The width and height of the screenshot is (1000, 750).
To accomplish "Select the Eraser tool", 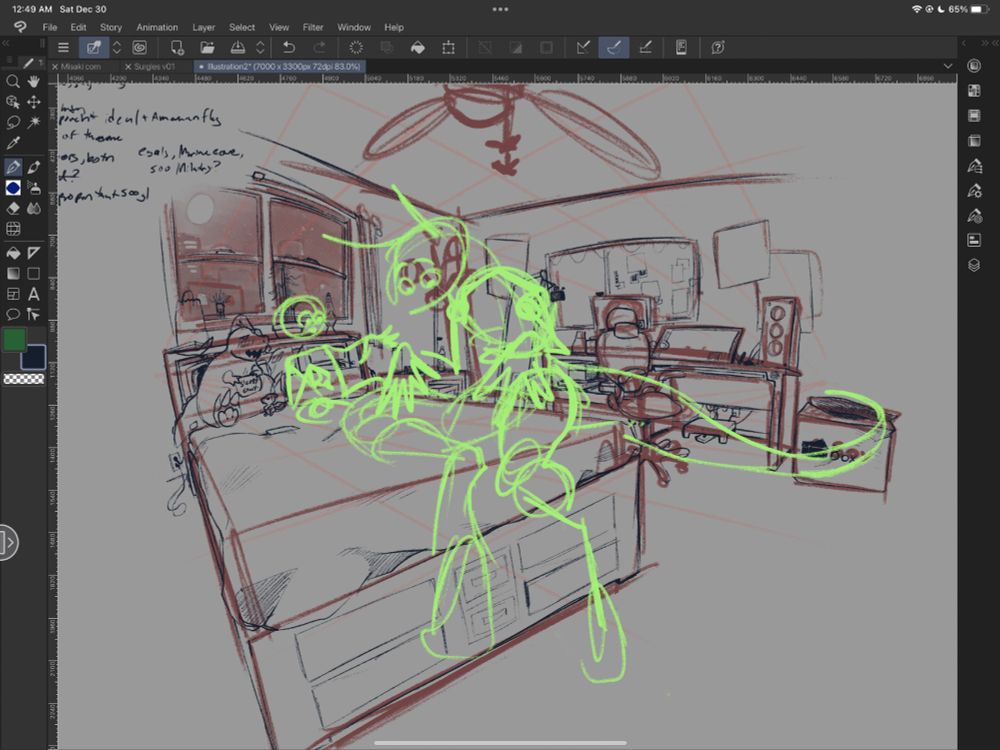I will click(13, 208).
